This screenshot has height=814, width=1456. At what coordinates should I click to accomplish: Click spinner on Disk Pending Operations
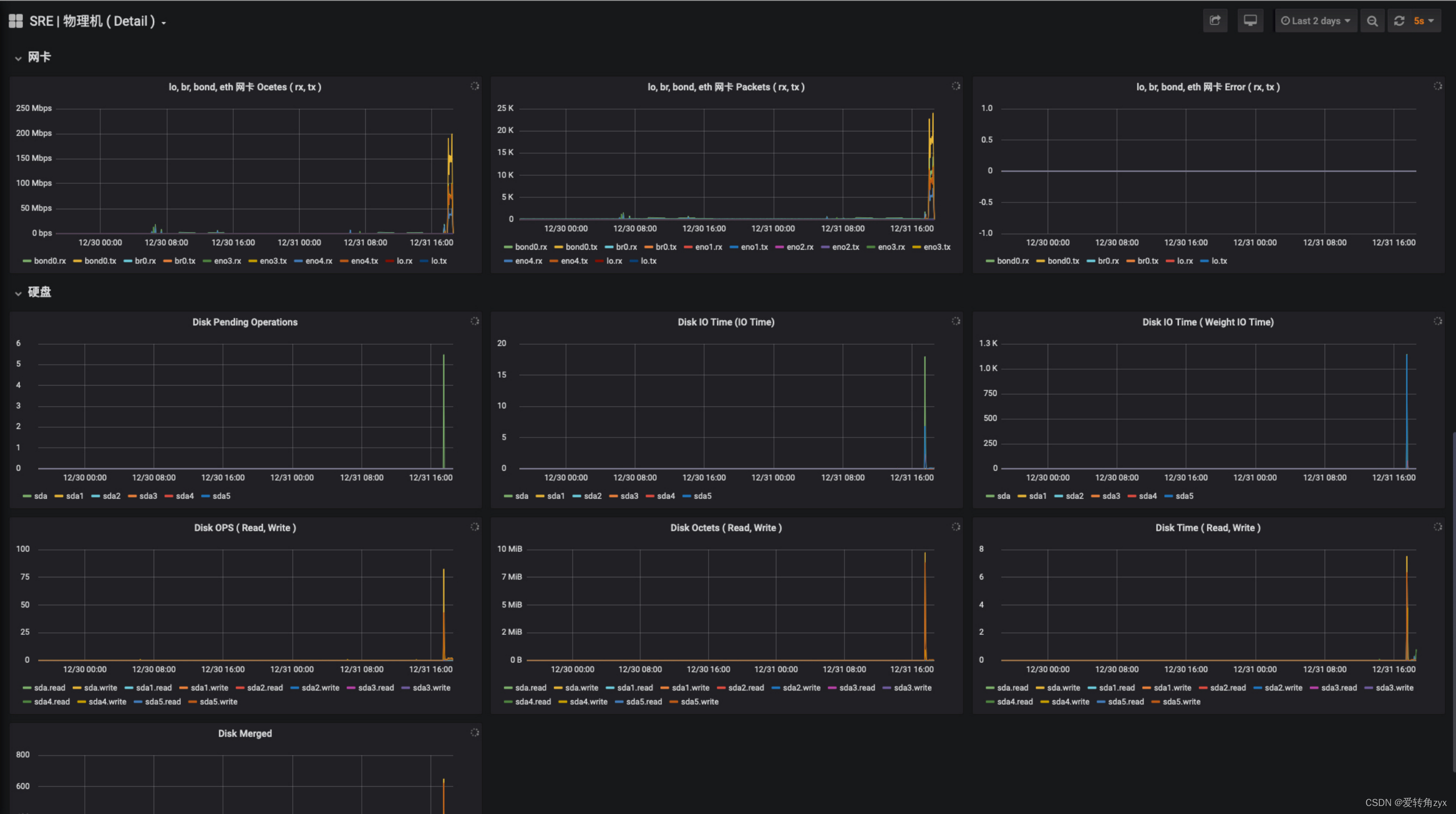(x=474, y=321)
